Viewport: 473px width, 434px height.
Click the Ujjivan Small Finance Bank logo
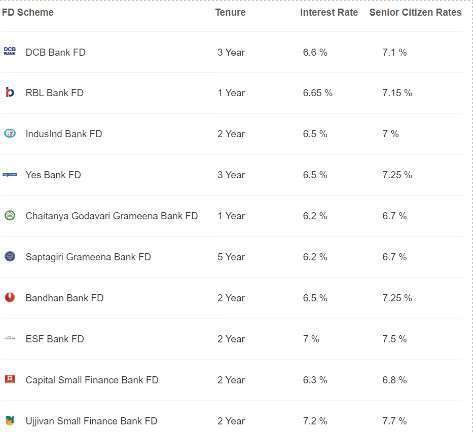coord(10,420)
